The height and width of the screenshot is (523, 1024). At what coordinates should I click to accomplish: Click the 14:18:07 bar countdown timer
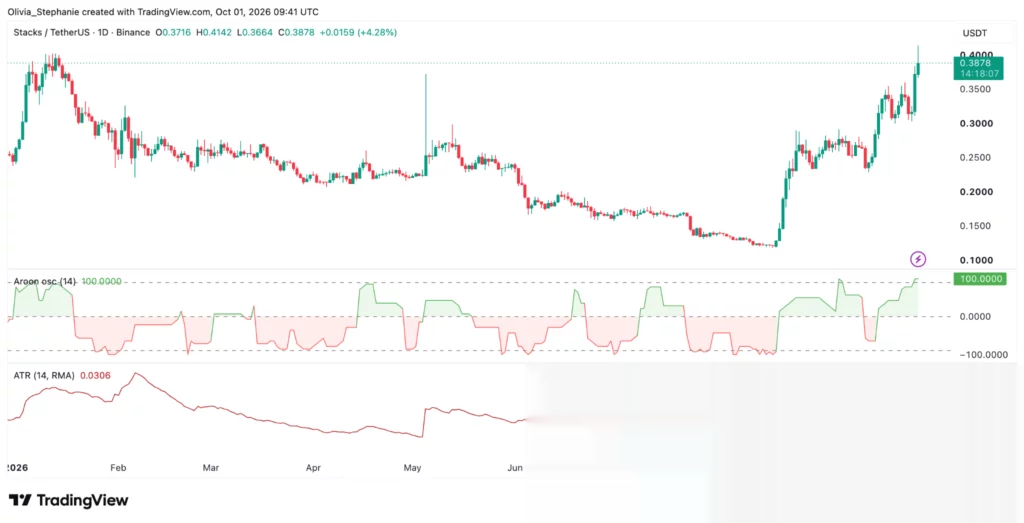[979, 74]
